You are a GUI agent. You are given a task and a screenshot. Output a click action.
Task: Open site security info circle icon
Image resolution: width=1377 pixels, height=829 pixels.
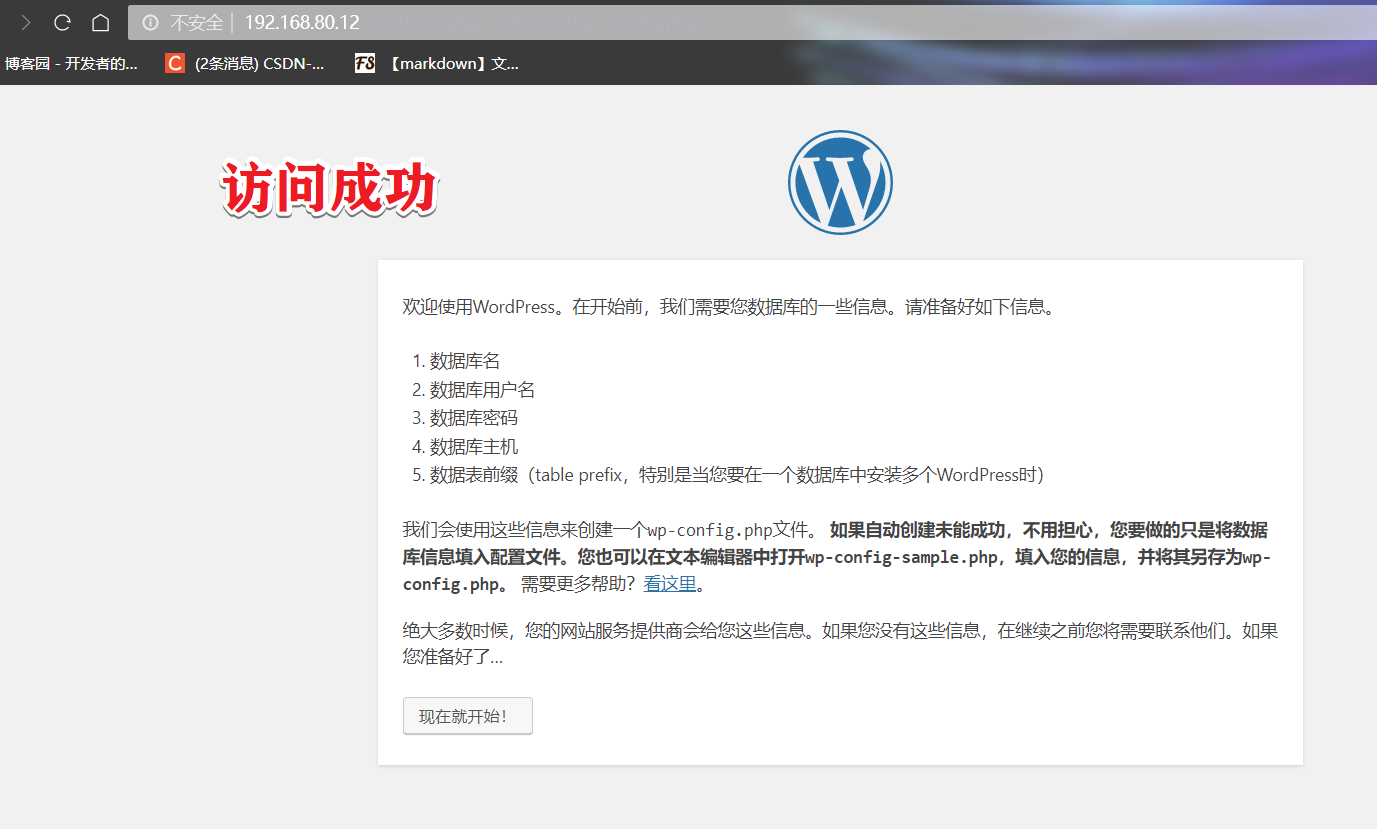tap(151, 22)
